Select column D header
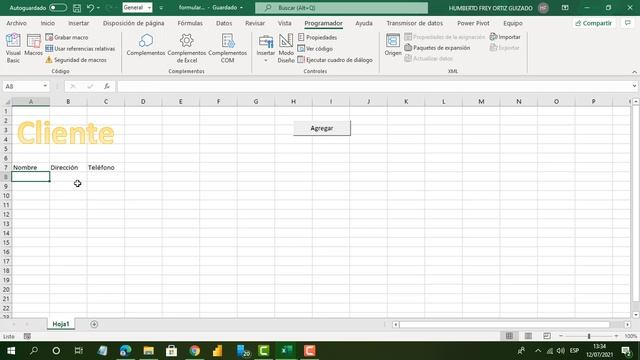Viewport: 640px width, 360px height. click(143, 101)
